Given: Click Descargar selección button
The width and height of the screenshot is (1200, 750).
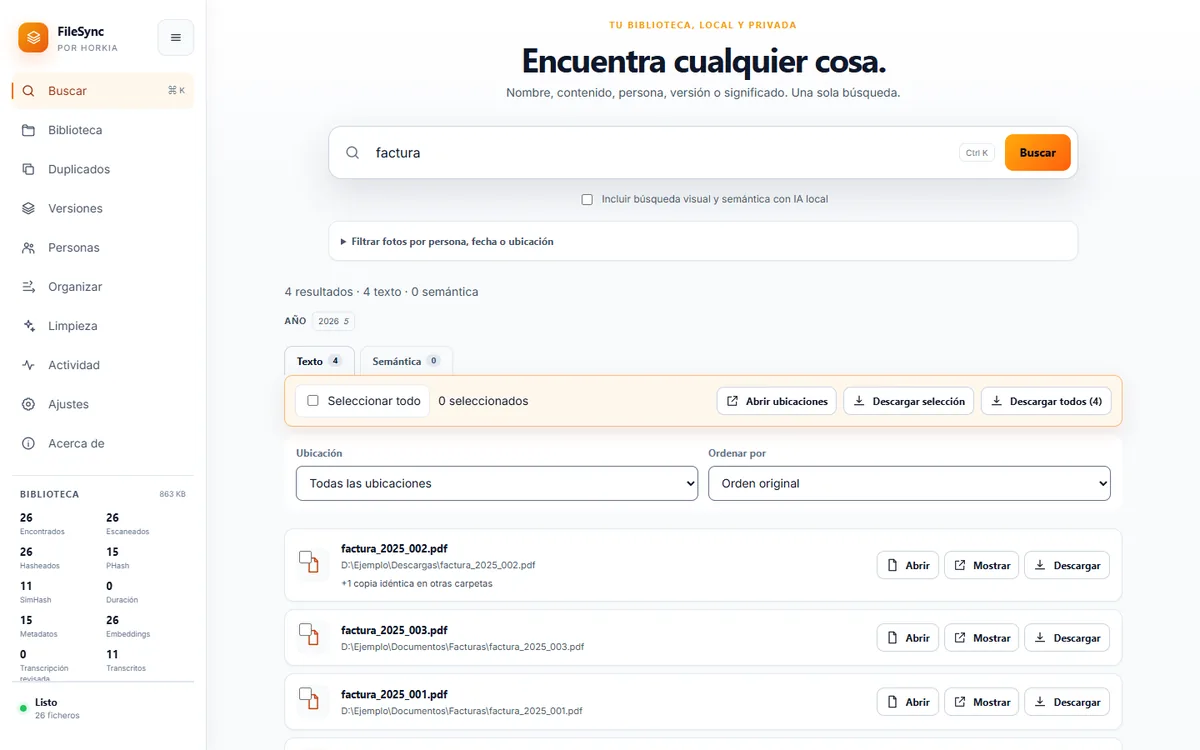Looking at the screenshot, I should point(909,401).
